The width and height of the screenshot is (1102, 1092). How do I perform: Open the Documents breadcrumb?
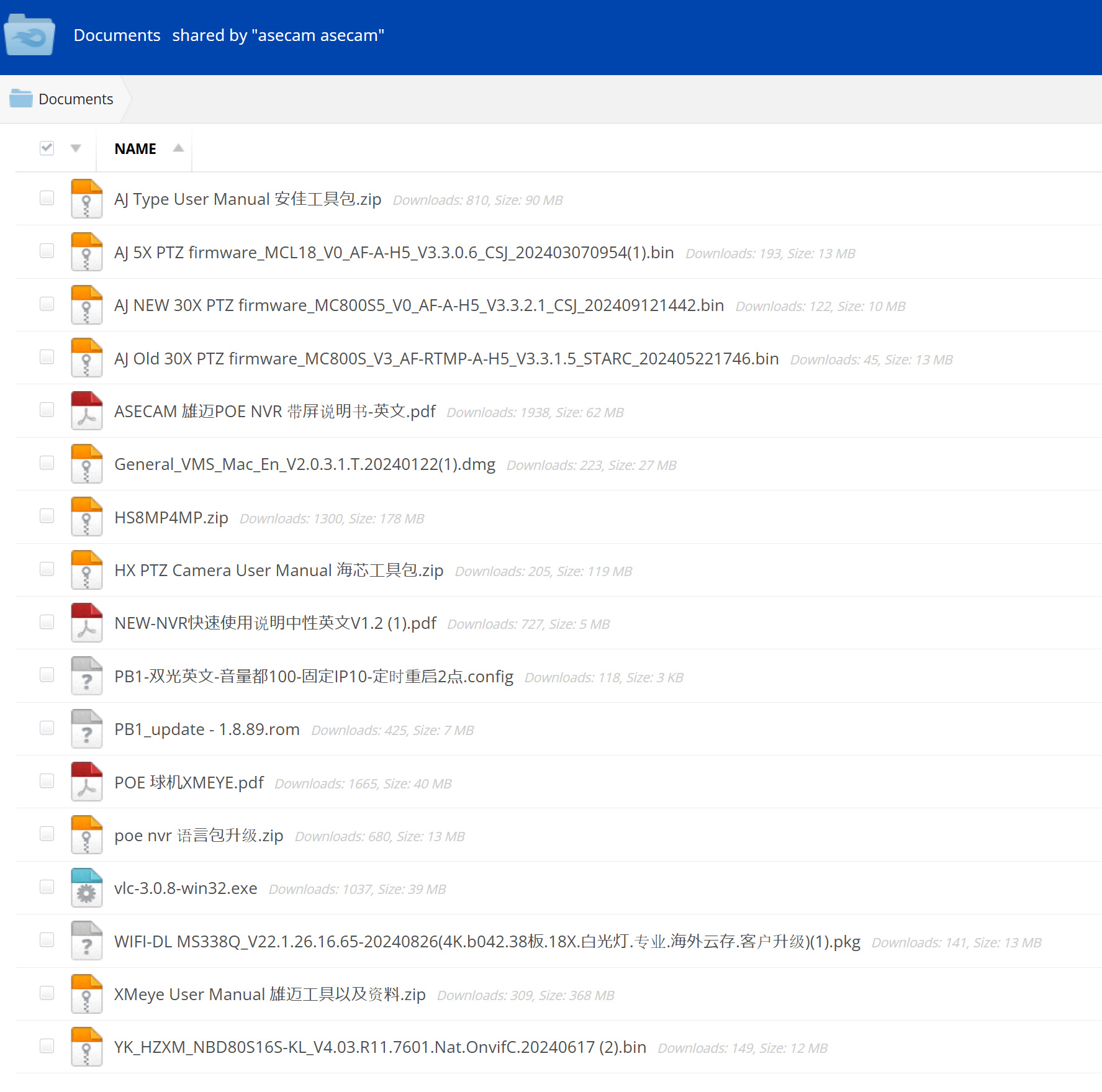(76, 99)
